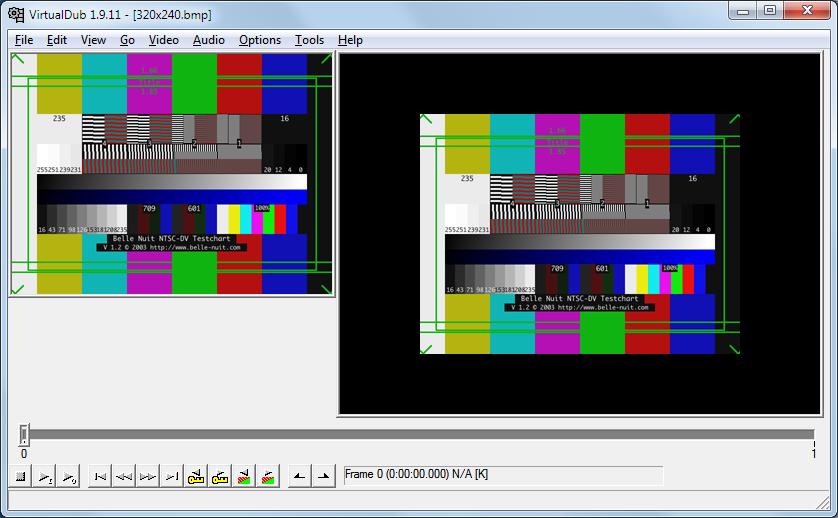Open the Help menu
838x518 pixels.
(350, 40)
